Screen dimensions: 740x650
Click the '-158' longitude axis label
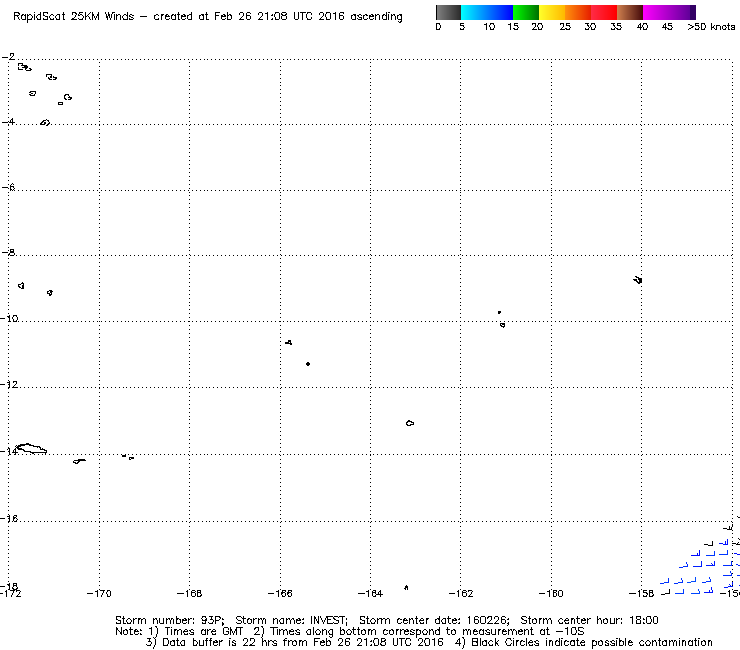tap(641, 593)
